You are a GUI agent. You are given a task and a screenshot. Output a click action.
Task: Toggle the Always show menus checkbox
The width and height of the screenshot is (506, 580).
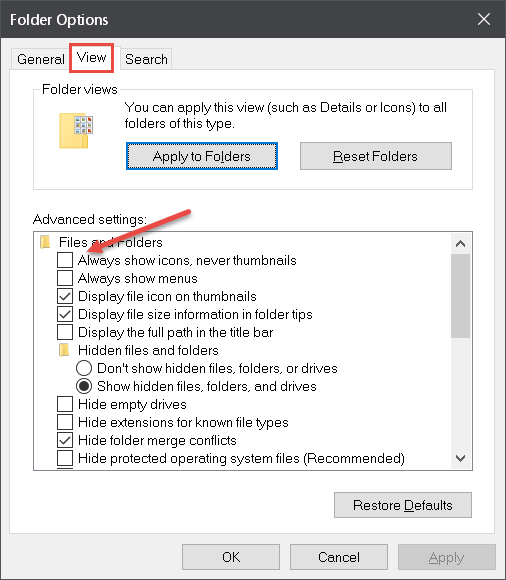tap(65, 278)
